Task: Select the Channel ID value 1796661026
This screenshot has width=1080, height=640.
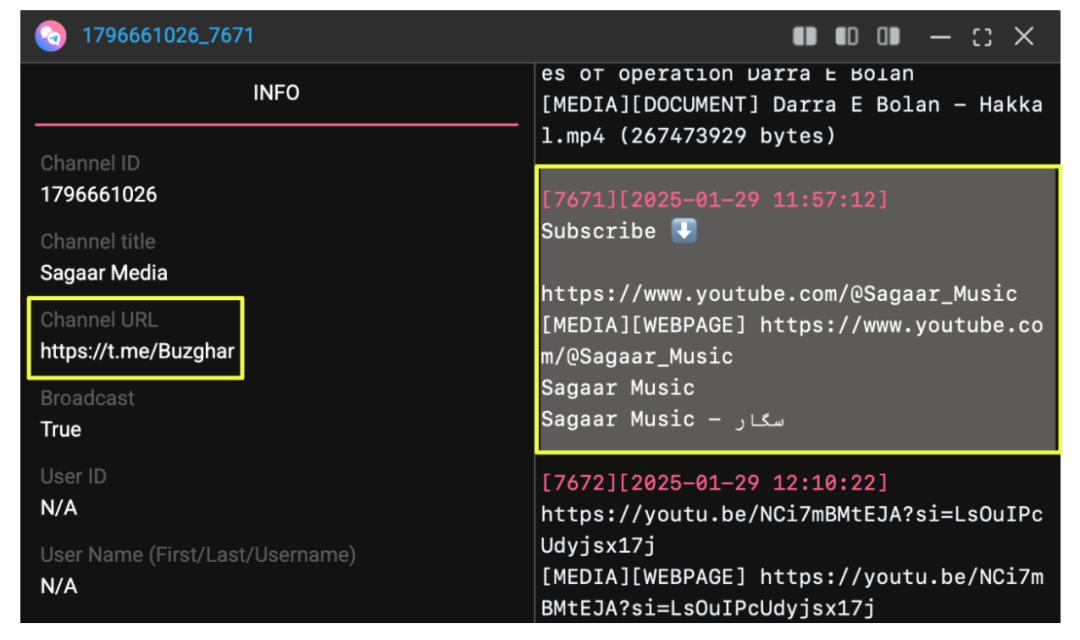Action: 98,195
